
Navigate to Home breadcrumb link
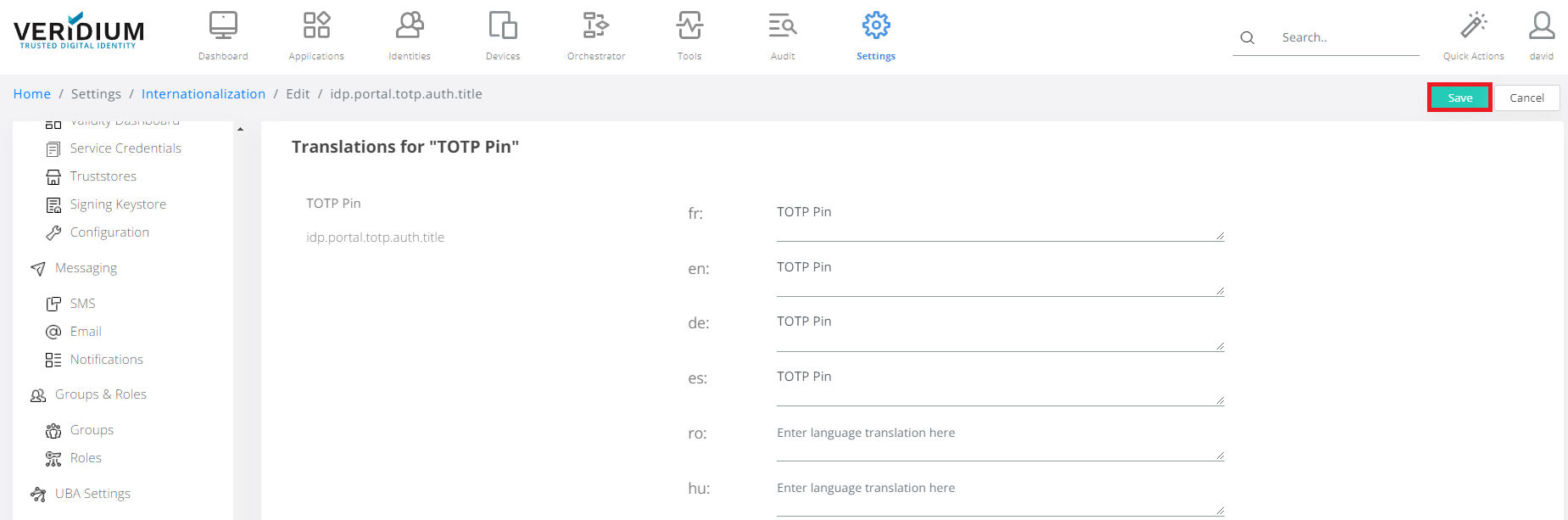click(x=32, y=94)
